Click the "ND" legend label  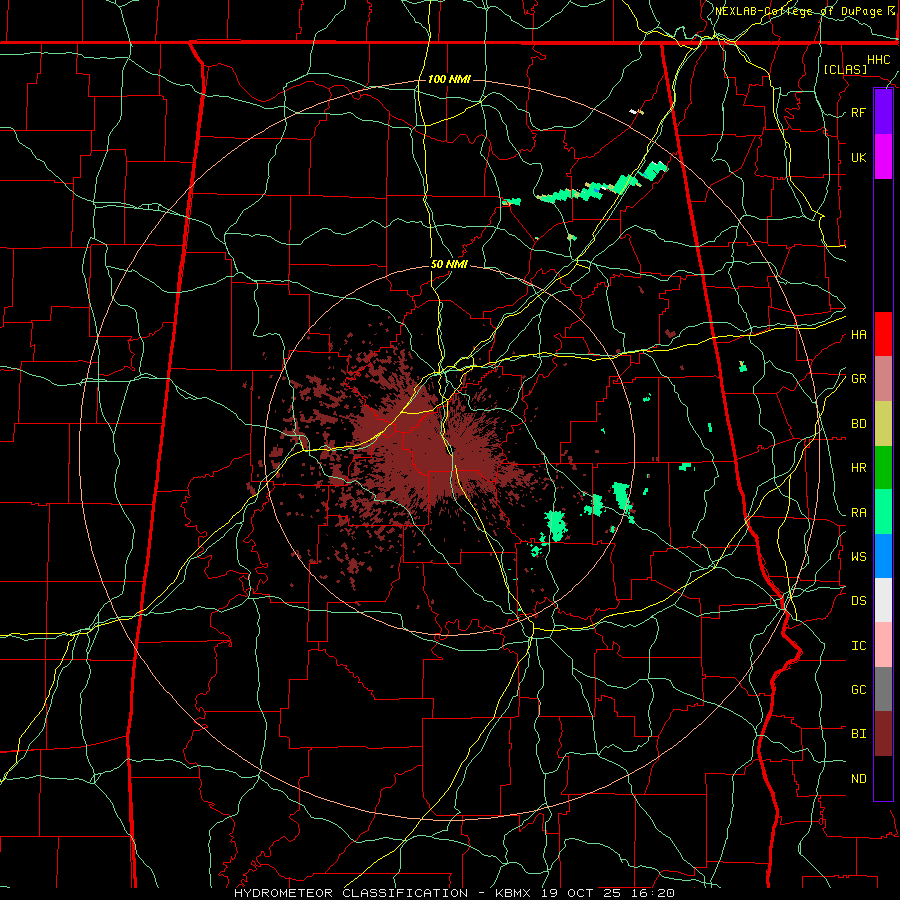click(x=858, y=778)
